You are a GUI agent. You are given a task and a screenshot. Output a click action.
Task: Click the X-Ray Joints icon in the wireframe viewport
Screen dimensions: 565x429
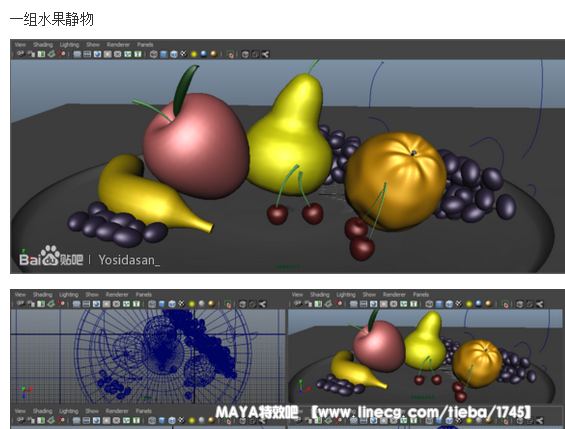click(x=262, y=304)
